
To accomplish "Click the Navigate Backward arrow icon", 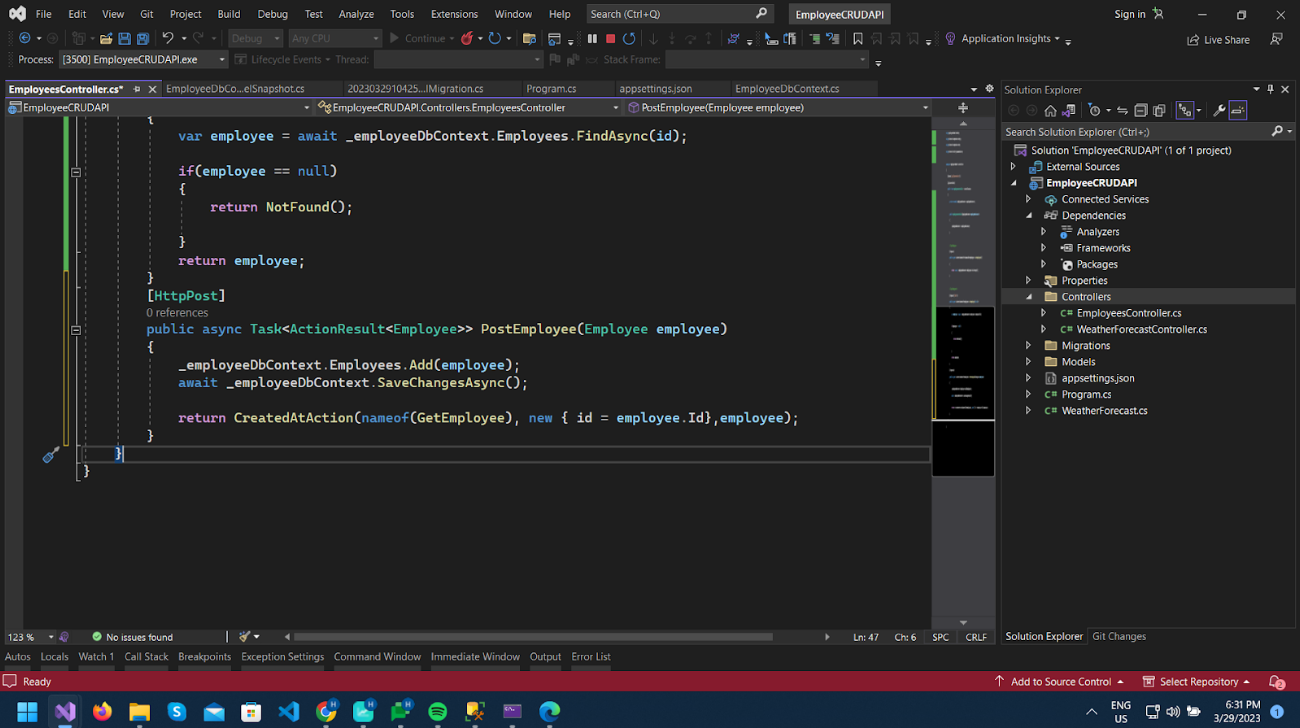I will (24, 38).
